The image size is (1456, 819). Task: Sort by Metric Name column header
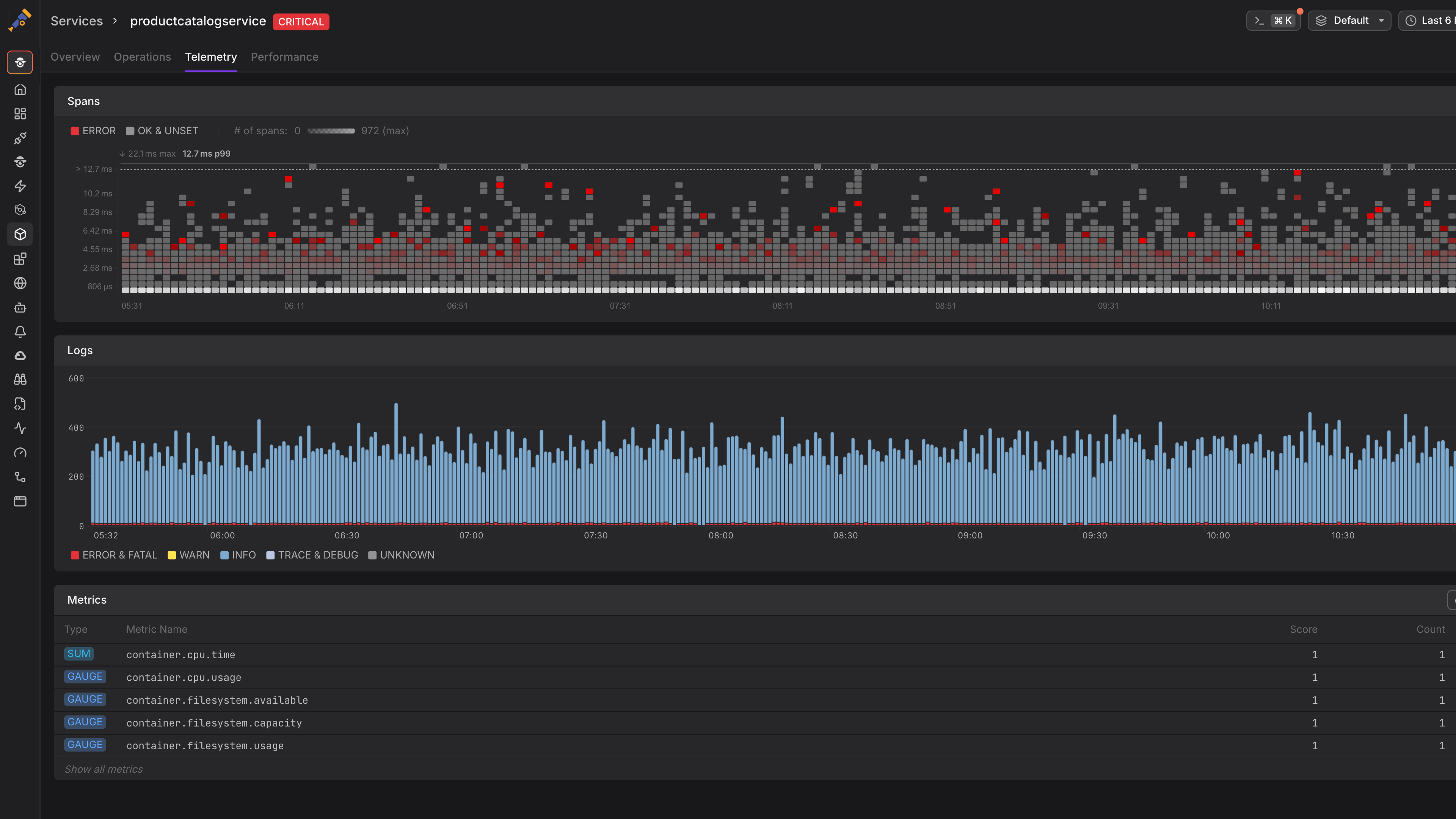pyautogui.click(x=157, y=629)
